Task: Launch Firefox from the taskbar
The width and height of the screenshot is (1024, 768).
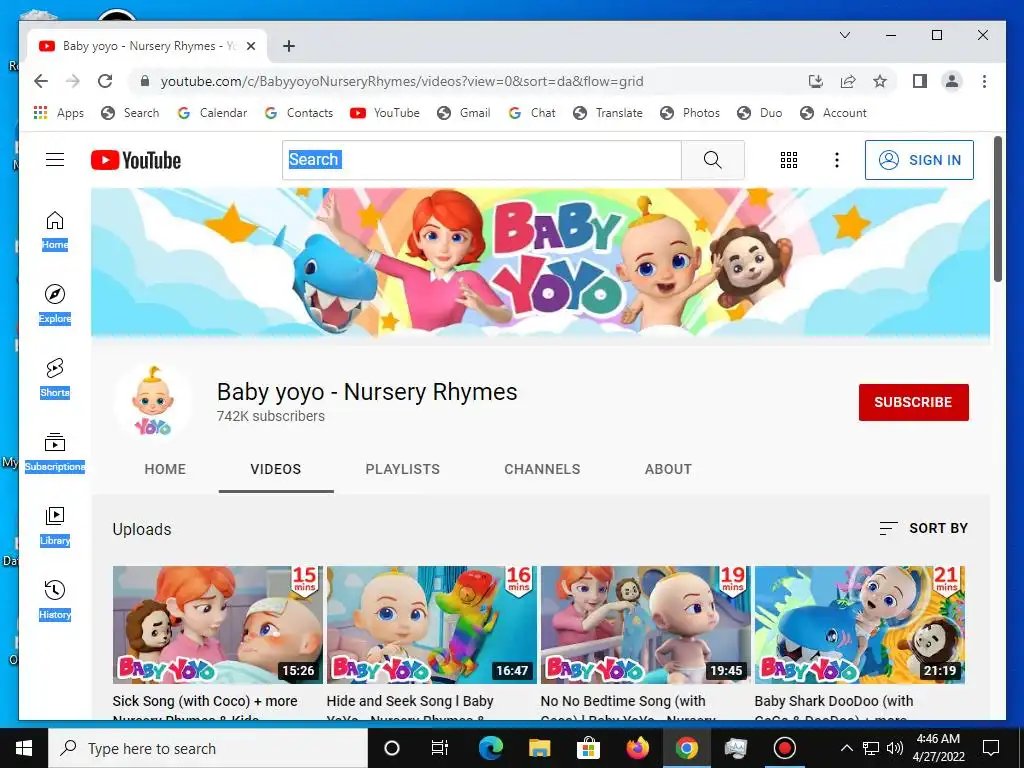Action: click(637, 748)
